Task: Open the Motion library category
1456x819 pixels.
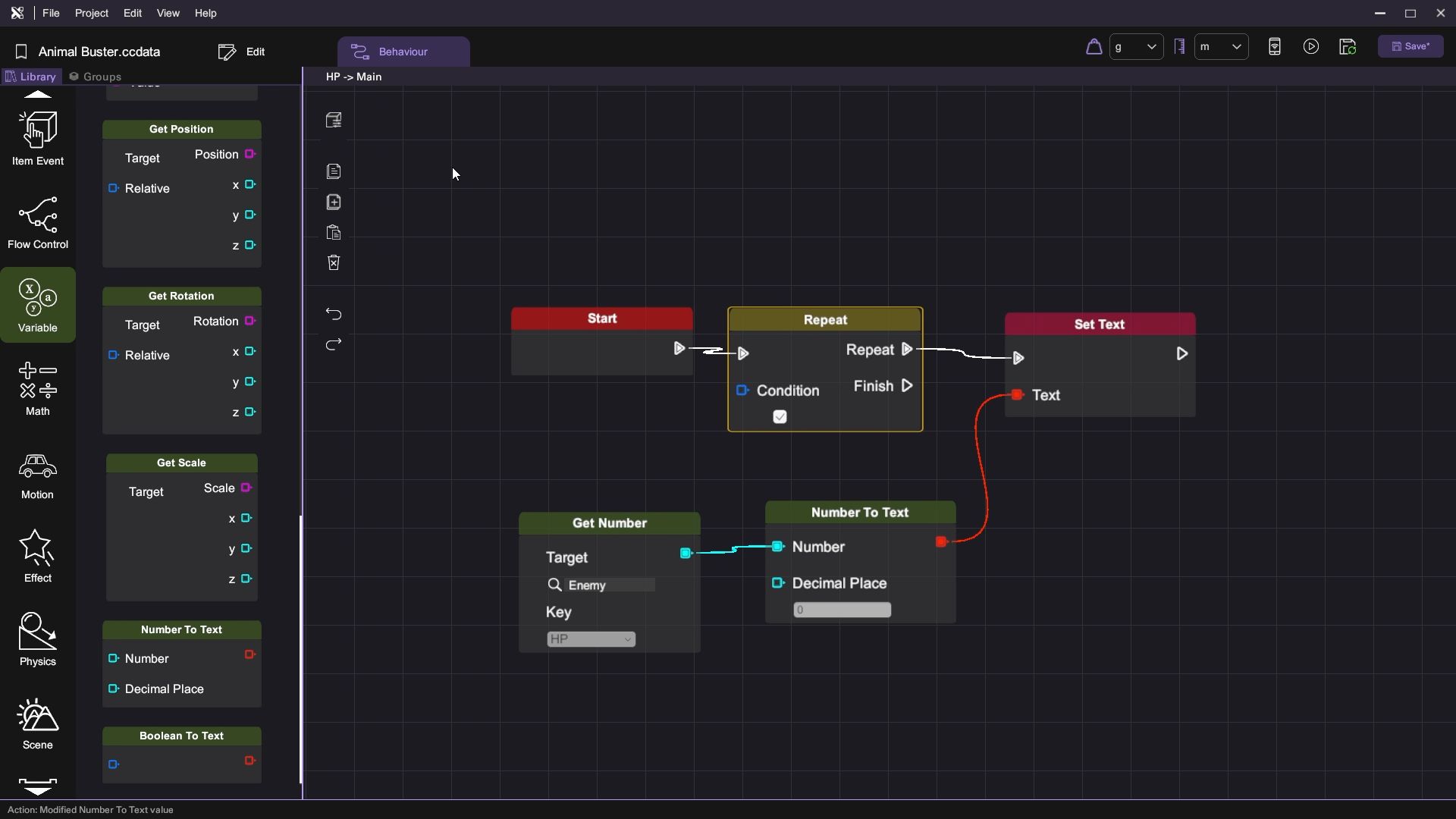Action: [x=38, y=472]
